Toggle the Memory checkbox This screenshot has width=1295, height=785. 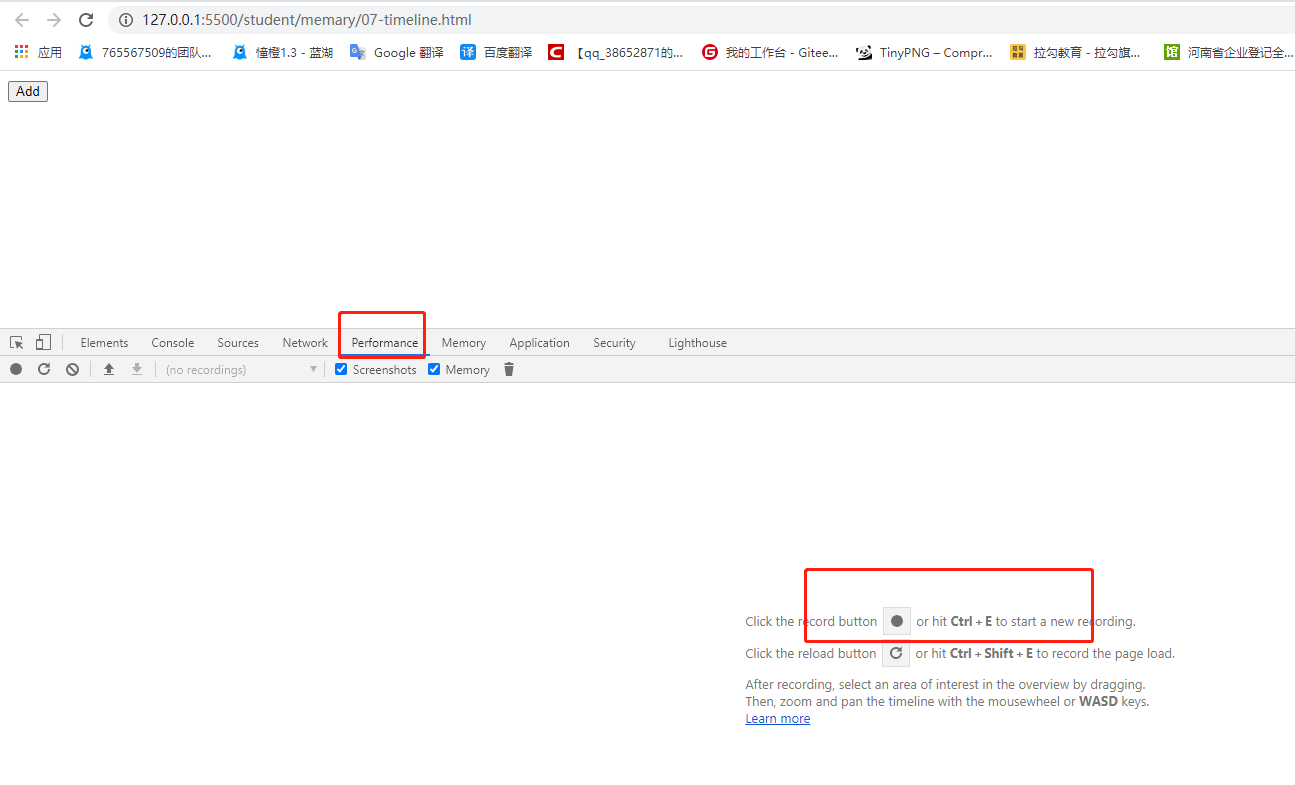(x=434, y=369)
